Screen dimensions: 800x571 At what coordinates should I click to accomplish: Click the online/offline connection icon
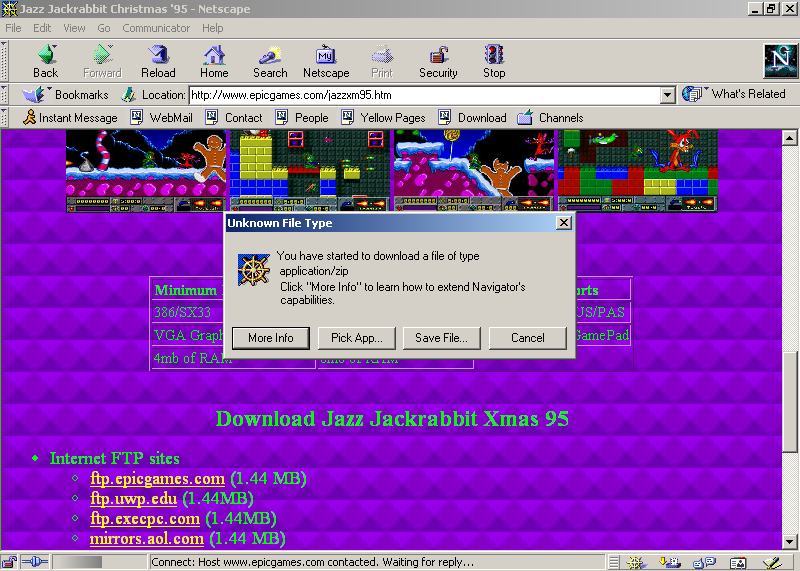(35, 562)
